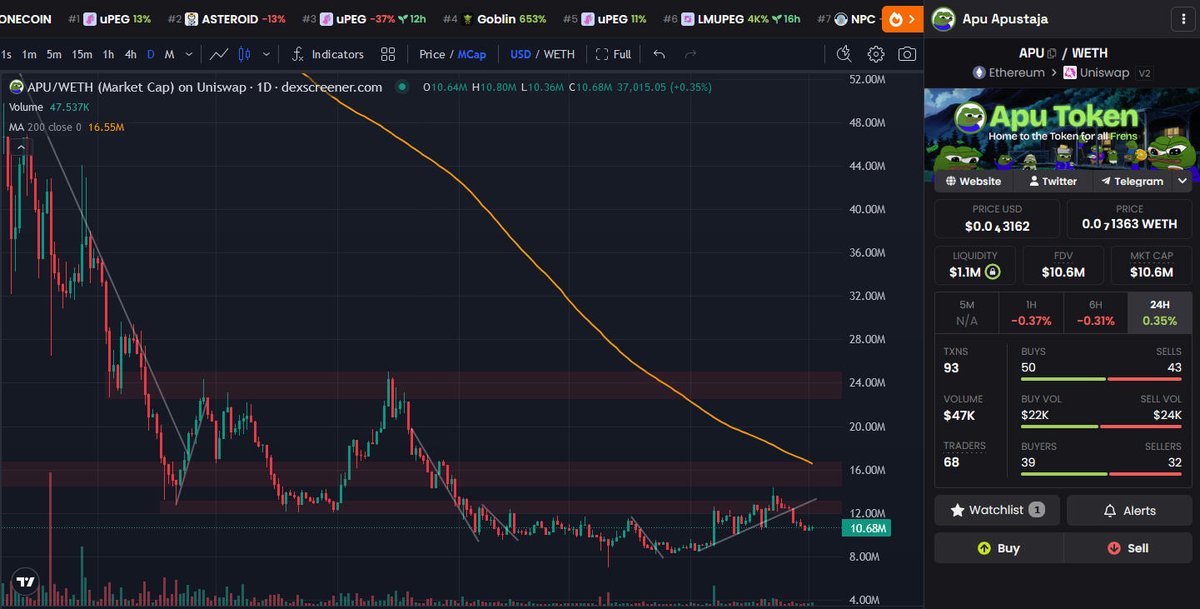
Task: Open trending #5 uPEG 11% token
Action: (604, 19)
